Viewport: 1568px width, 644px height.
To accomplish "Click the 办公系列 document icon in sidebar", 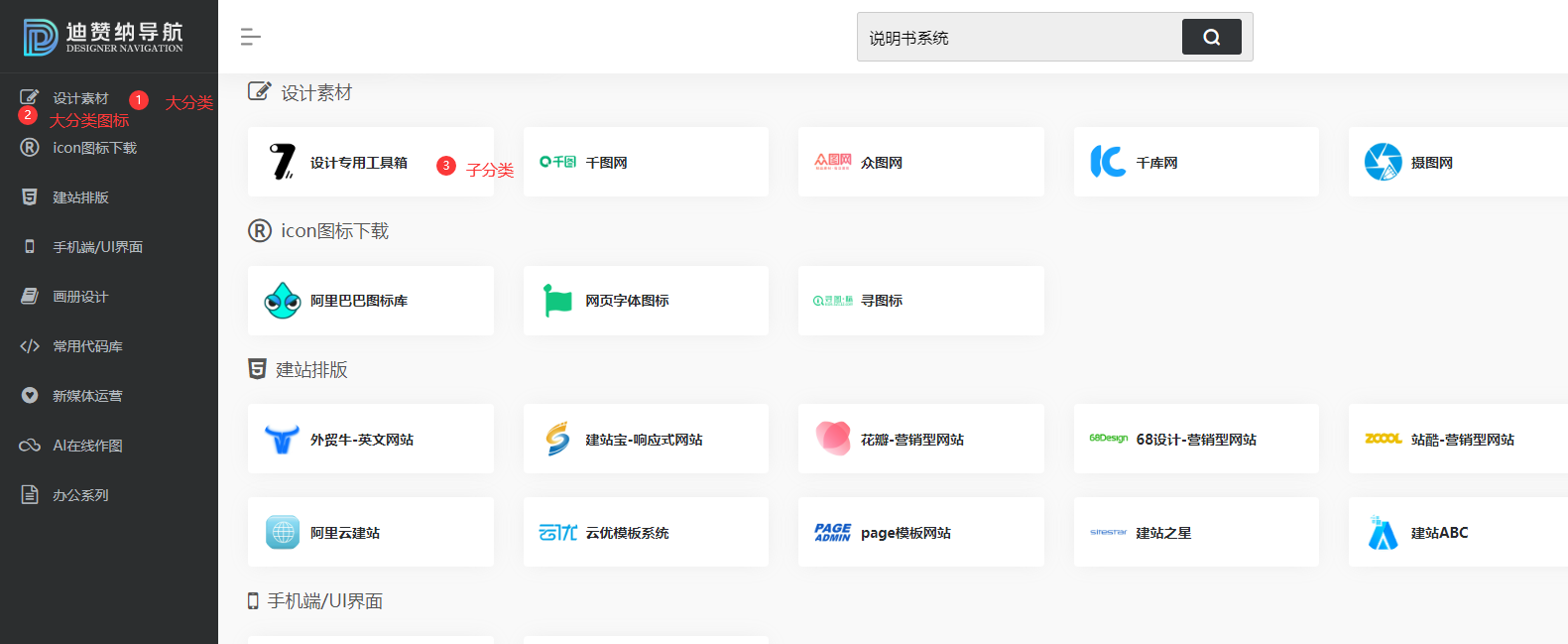I will pos(30,495).
